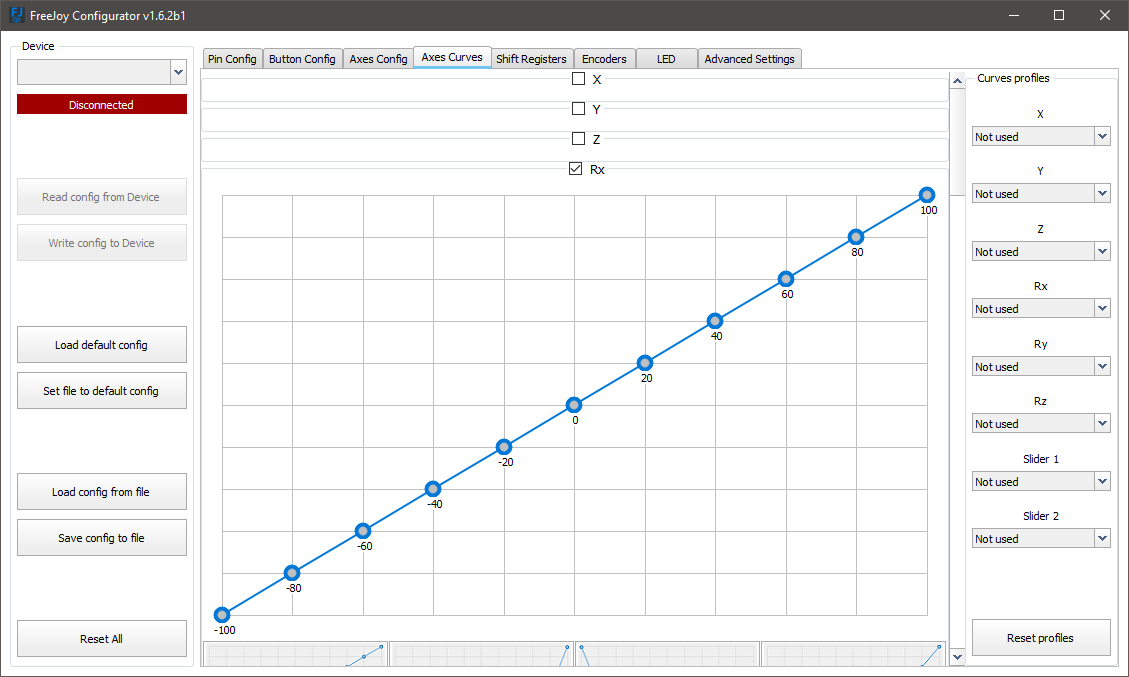Select the Axes Curves tab
This screenshot has height=677, width=1129.
point(452,58)
